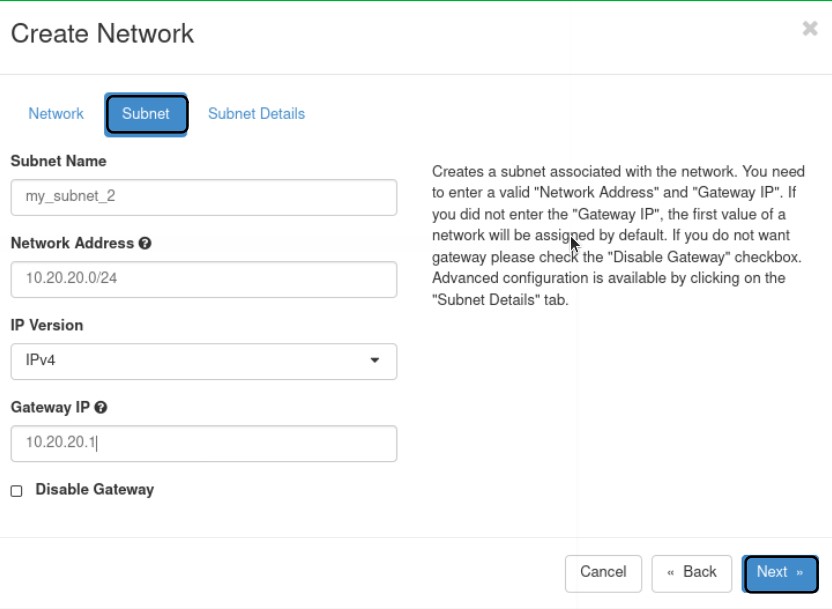The image size is (832, 609).
Task: Switch to the Network tab
Action: 56,114
